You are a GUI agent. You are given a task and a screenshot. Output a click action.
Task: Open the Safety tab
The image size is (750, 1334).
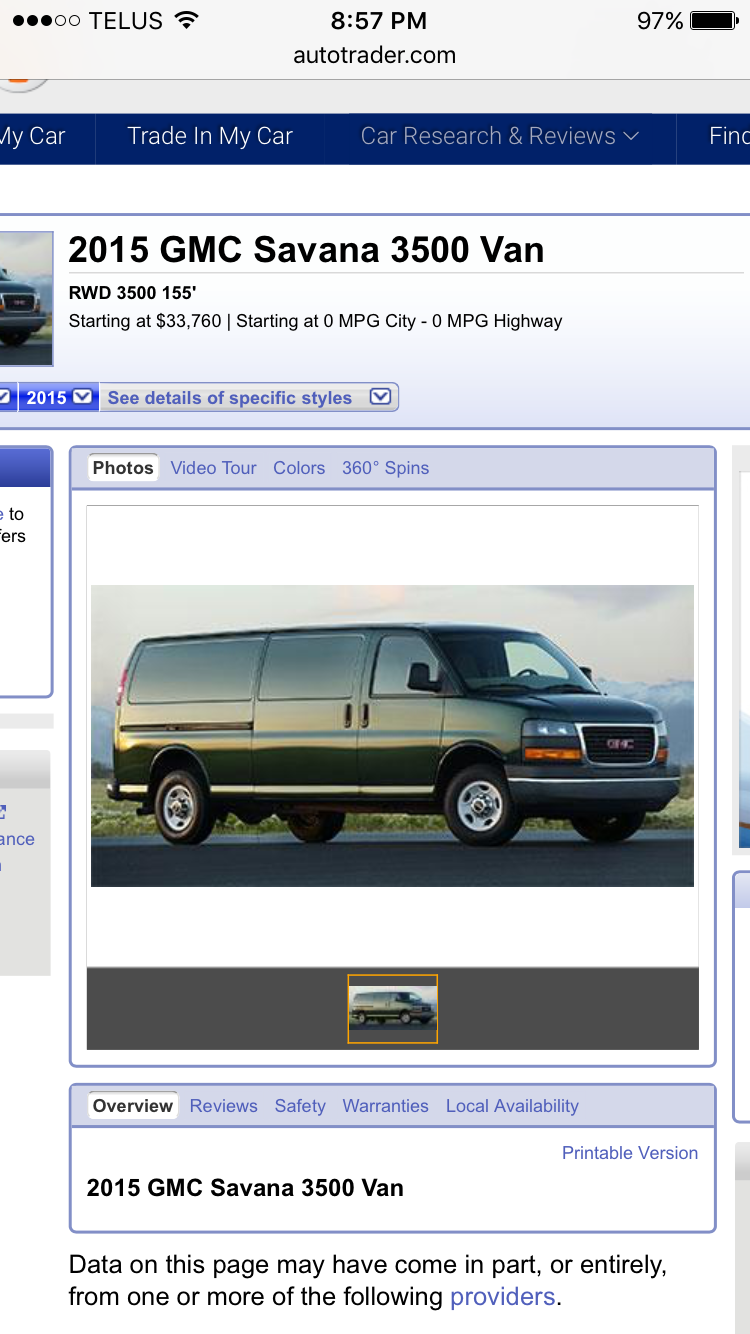[x=300, y=1106]
